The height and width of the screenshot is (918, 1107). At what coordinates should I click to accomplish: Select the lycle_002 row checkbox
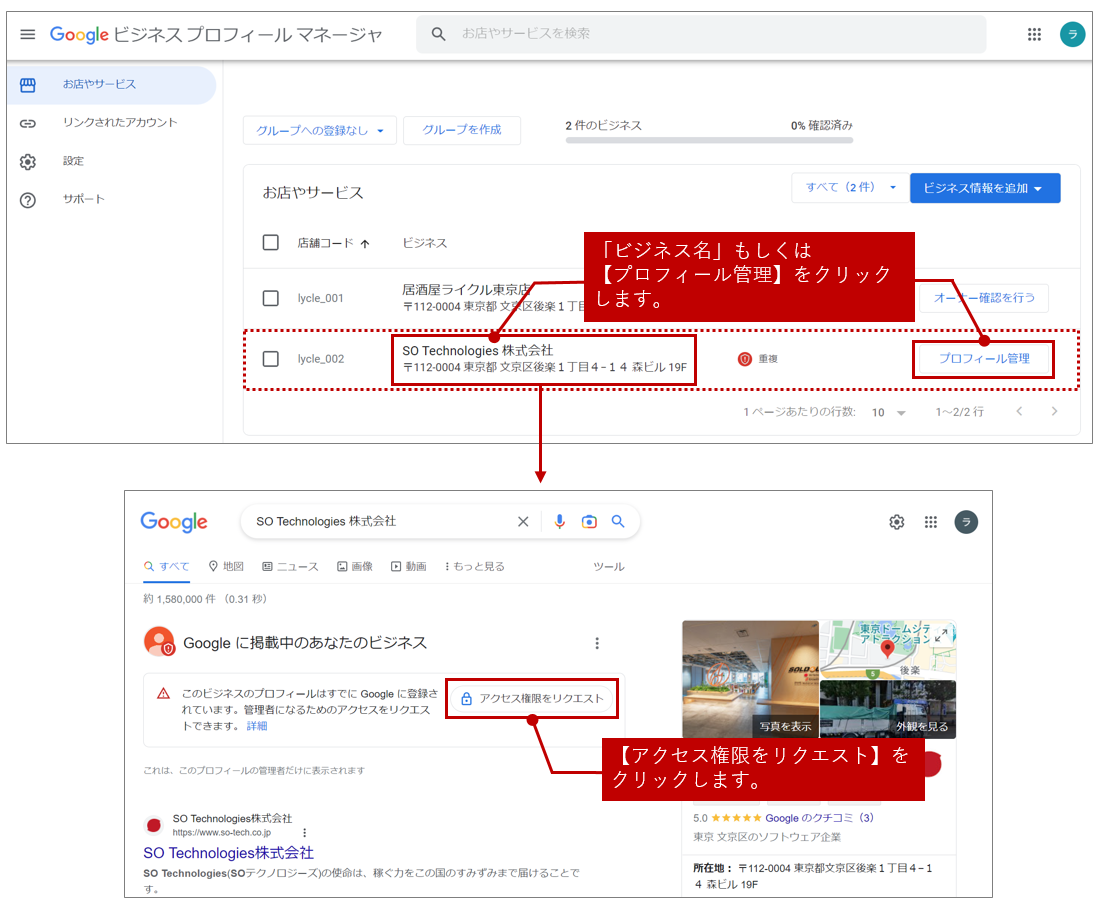click(270, 359)
